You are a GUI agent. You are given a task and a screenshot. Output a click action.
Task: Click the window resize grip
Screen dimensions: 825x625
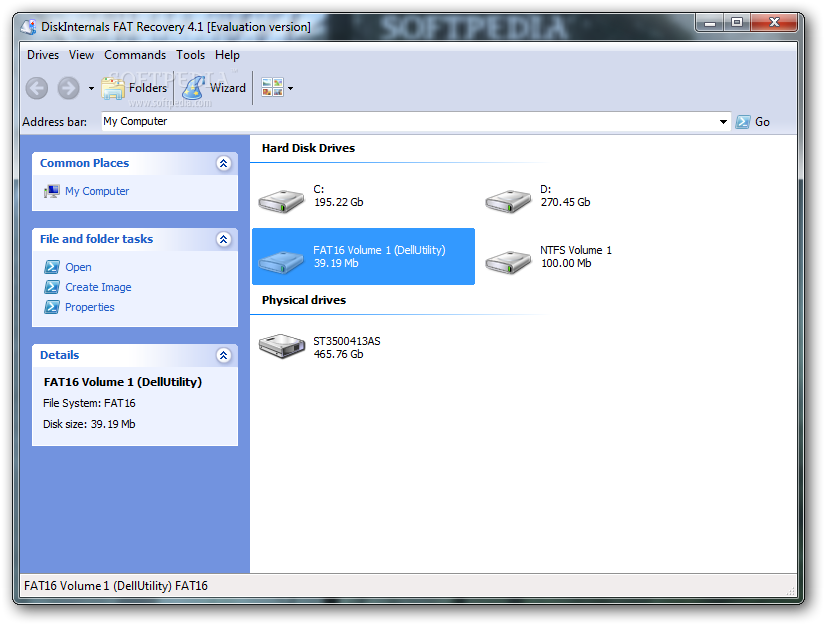[791, 591]
